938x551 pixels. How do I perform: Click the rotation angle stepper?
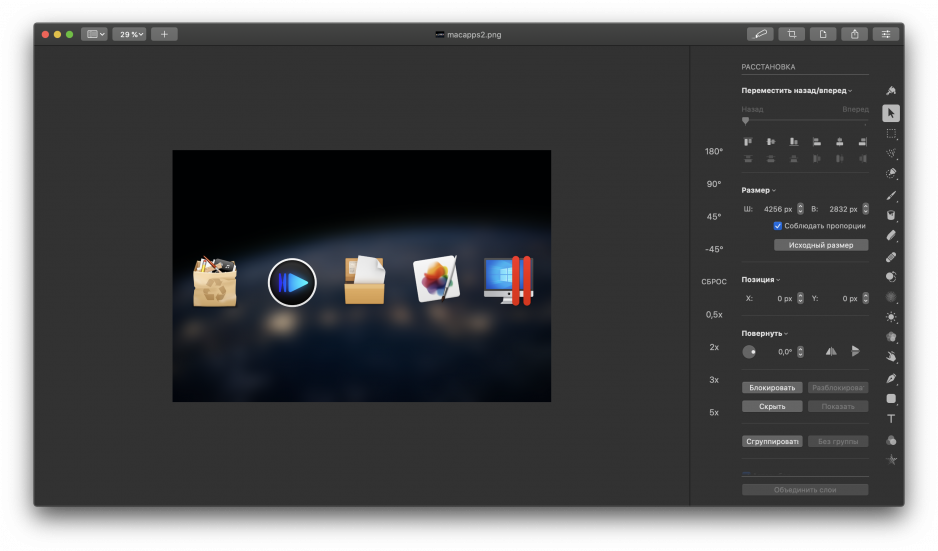click(x=800, y=352)
